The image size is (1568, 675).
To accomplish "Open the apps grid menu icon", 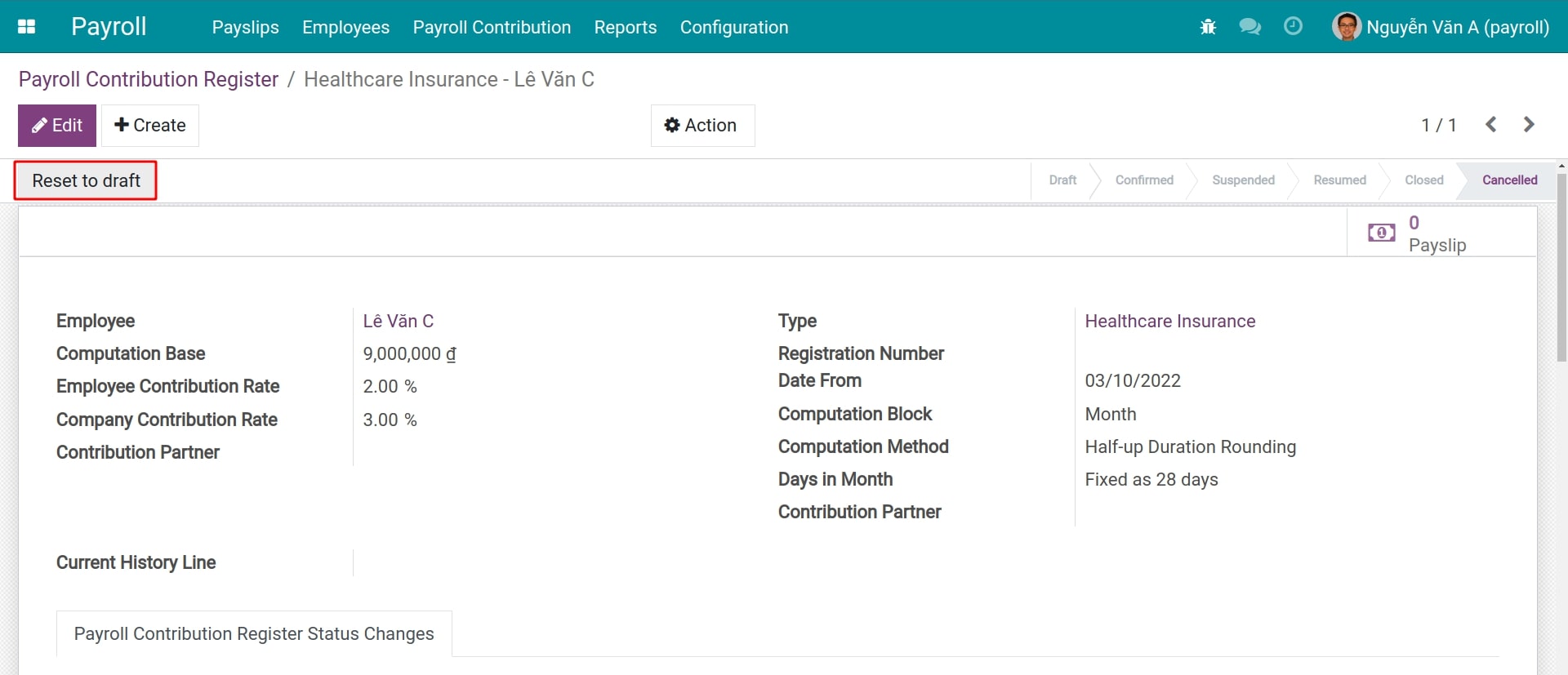I will (26, 27).
